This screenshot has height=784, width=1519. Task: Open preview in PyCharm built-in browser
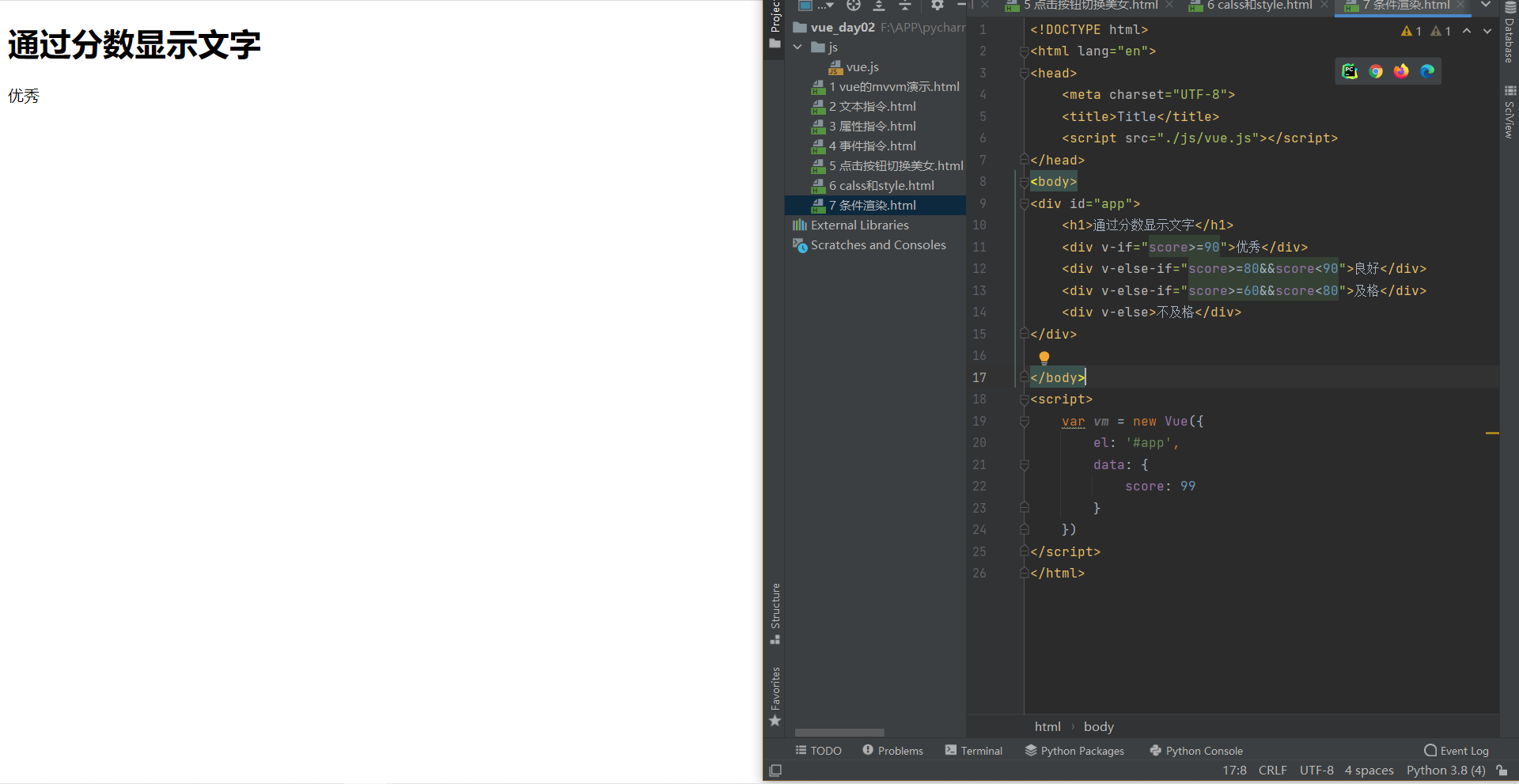tap(1350, 71)
